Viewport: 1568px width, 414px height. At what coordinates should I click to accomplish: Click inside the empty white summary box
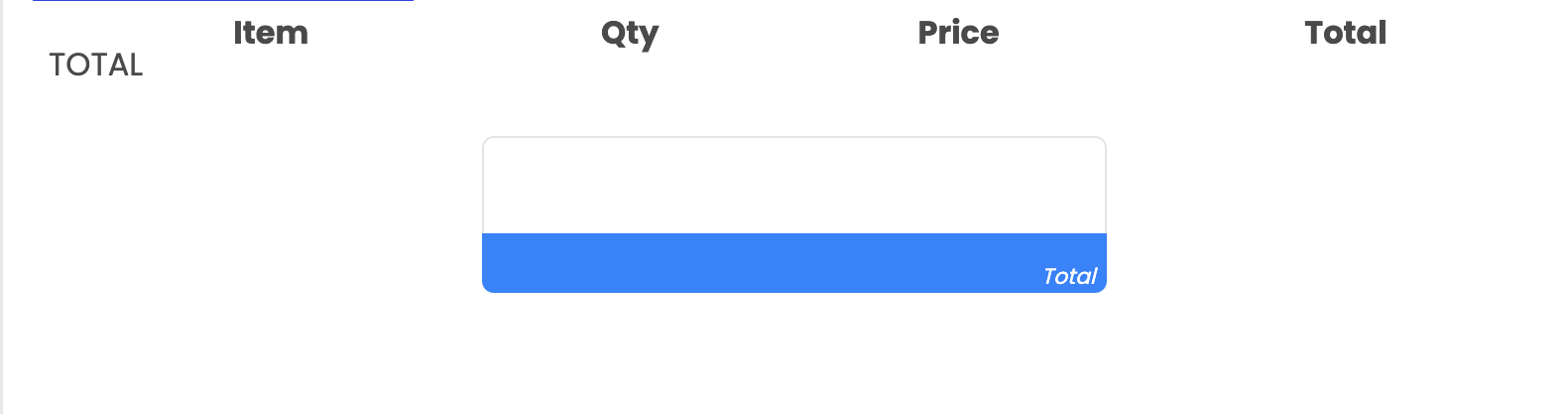(794, 186)
